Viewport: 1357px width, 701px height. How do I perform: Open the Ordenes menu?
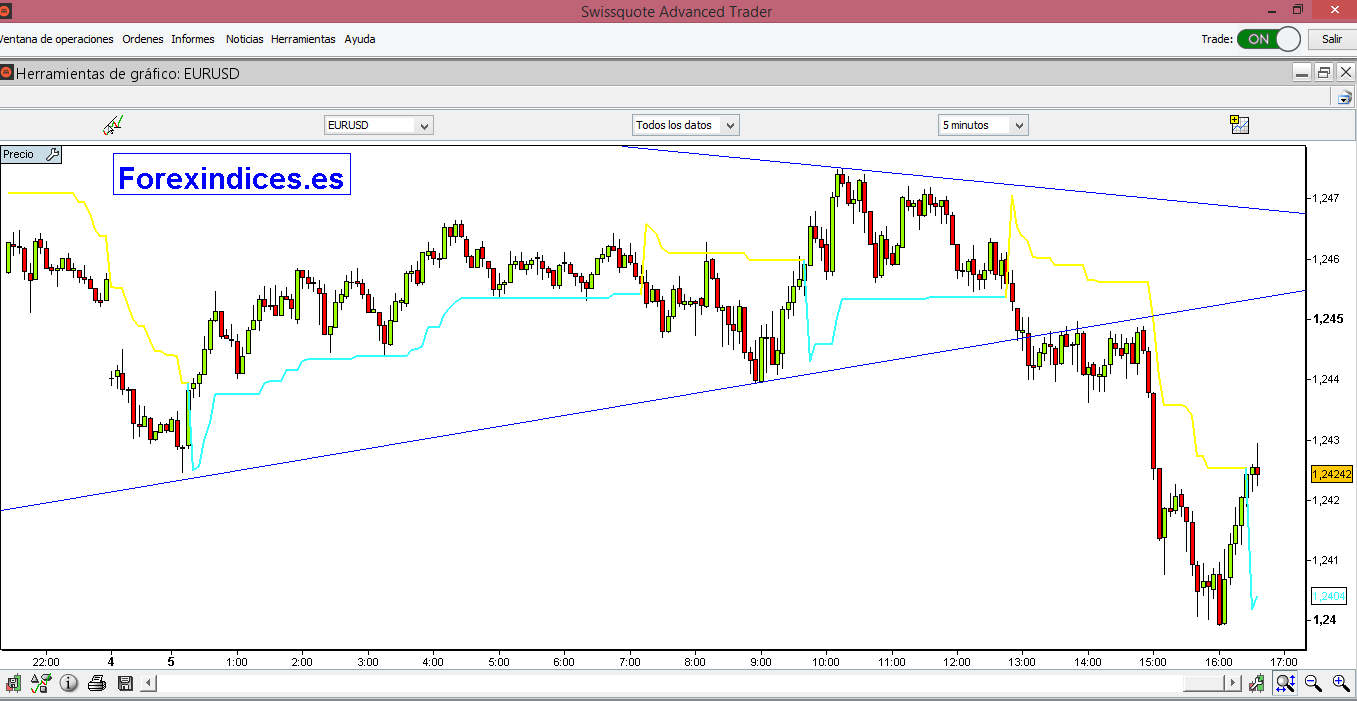[143, 39]
